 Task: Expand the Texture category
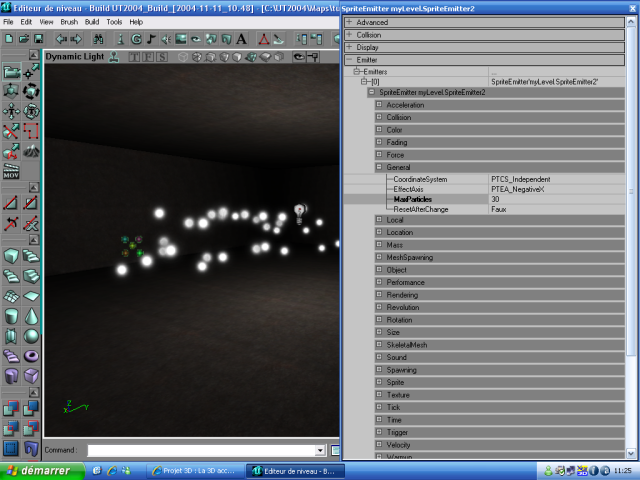(x=379, y=394)
